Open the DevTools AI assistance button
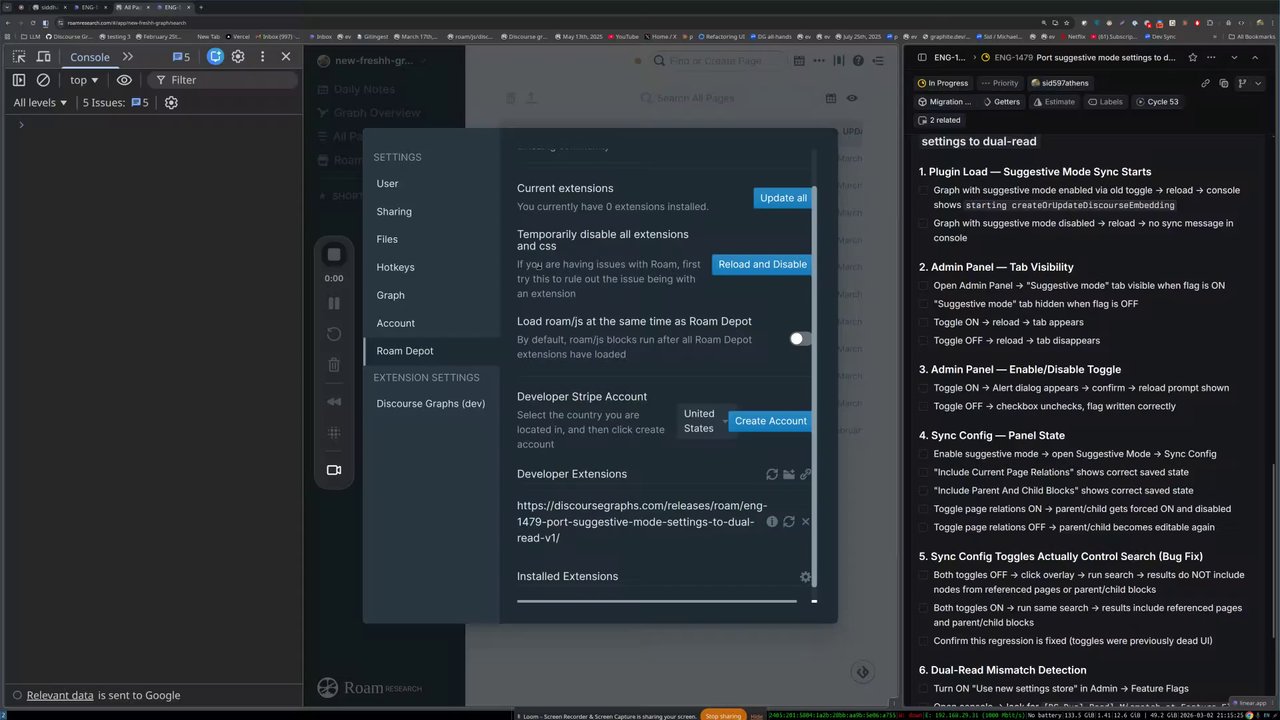 point(215,57)
